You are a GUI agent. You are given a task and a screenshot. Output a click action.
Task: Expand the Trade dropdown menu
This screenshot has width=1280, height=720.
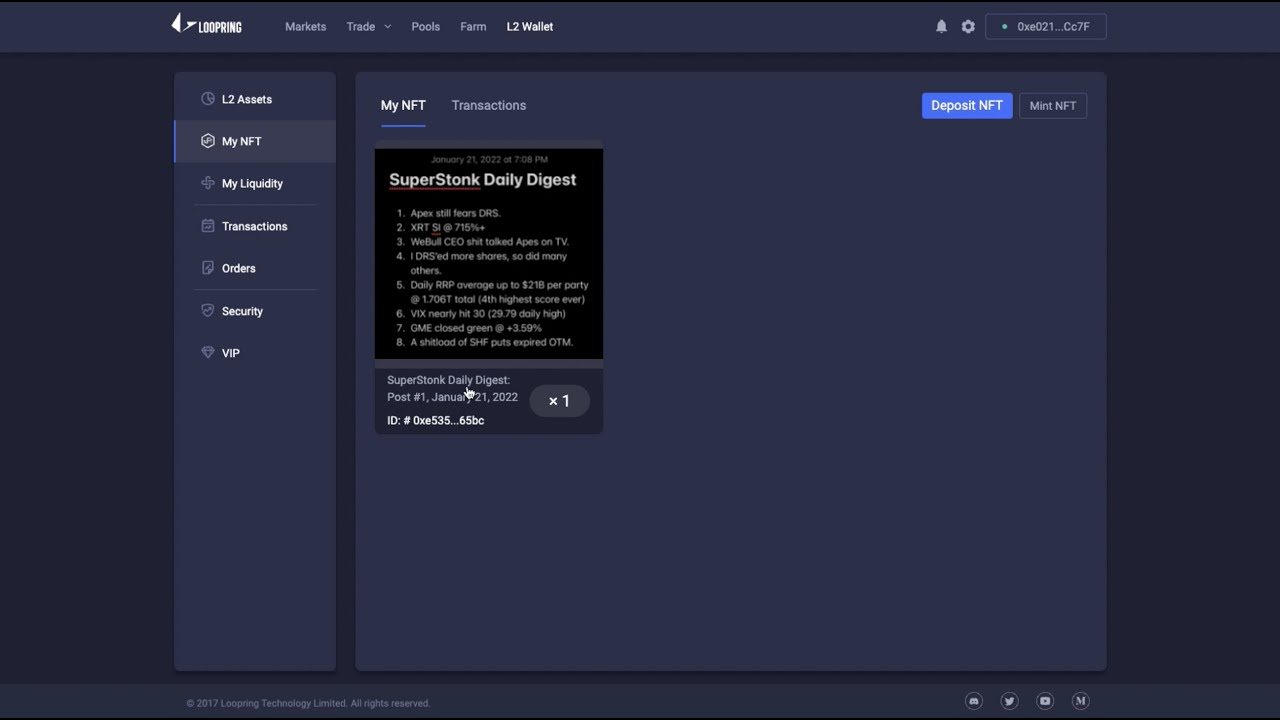[x=368, y=27]
